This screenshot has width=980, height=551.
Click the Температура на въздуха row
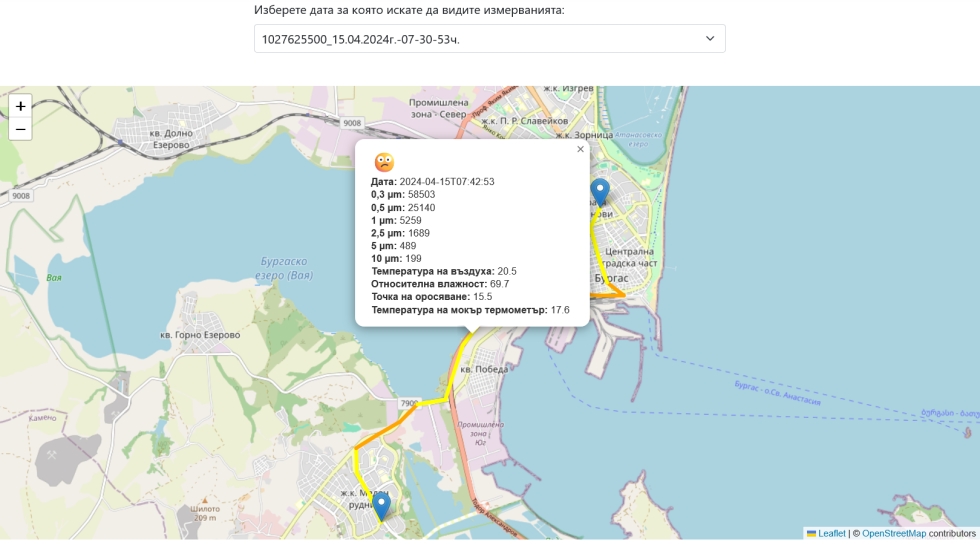pyautogui.click(x=444, y=271)
